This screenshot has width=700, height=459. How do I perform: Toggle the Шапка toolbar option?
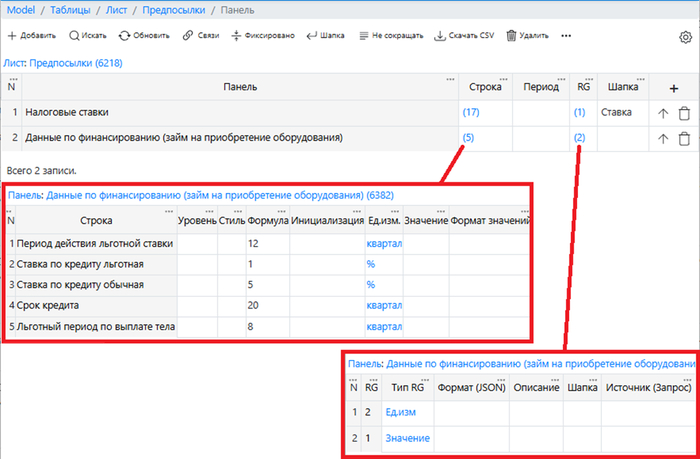click(x=325, y=36)
